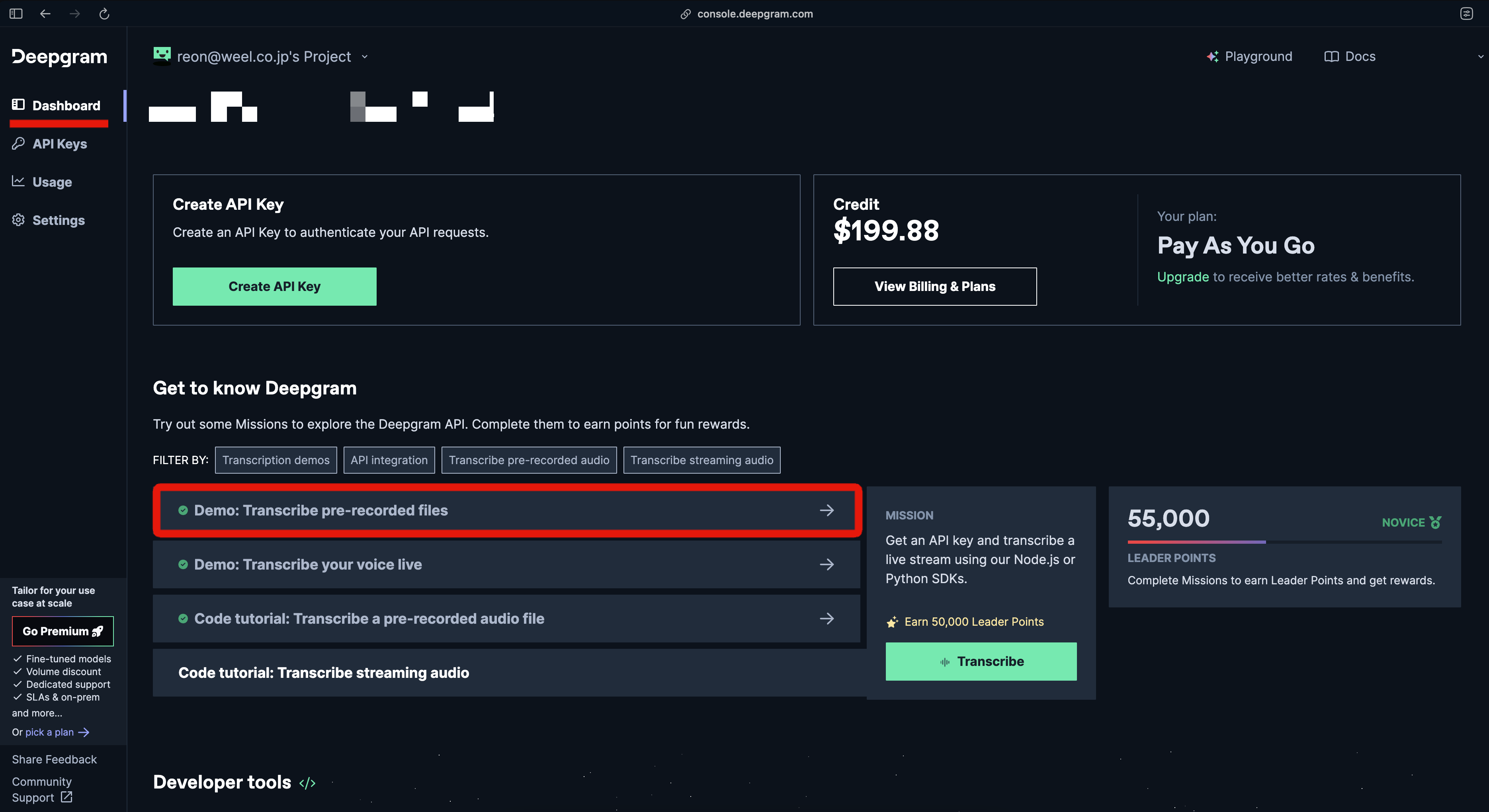1489x812 pixels.
Task: Click the Upgrade link under Pay As You Go
Action: click(x=1183, y=277)
